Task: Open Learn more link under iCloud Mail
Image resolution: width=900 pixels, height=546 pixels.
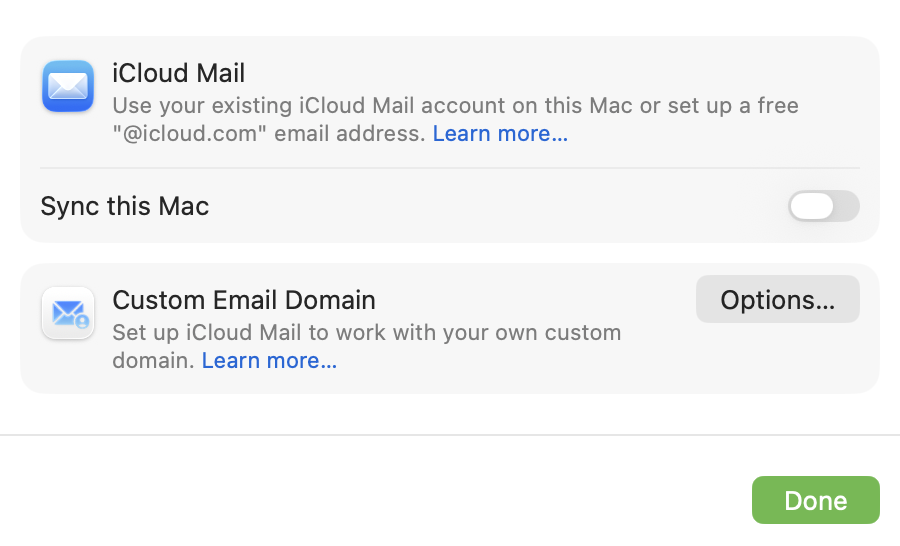Action: coord(500,134)
